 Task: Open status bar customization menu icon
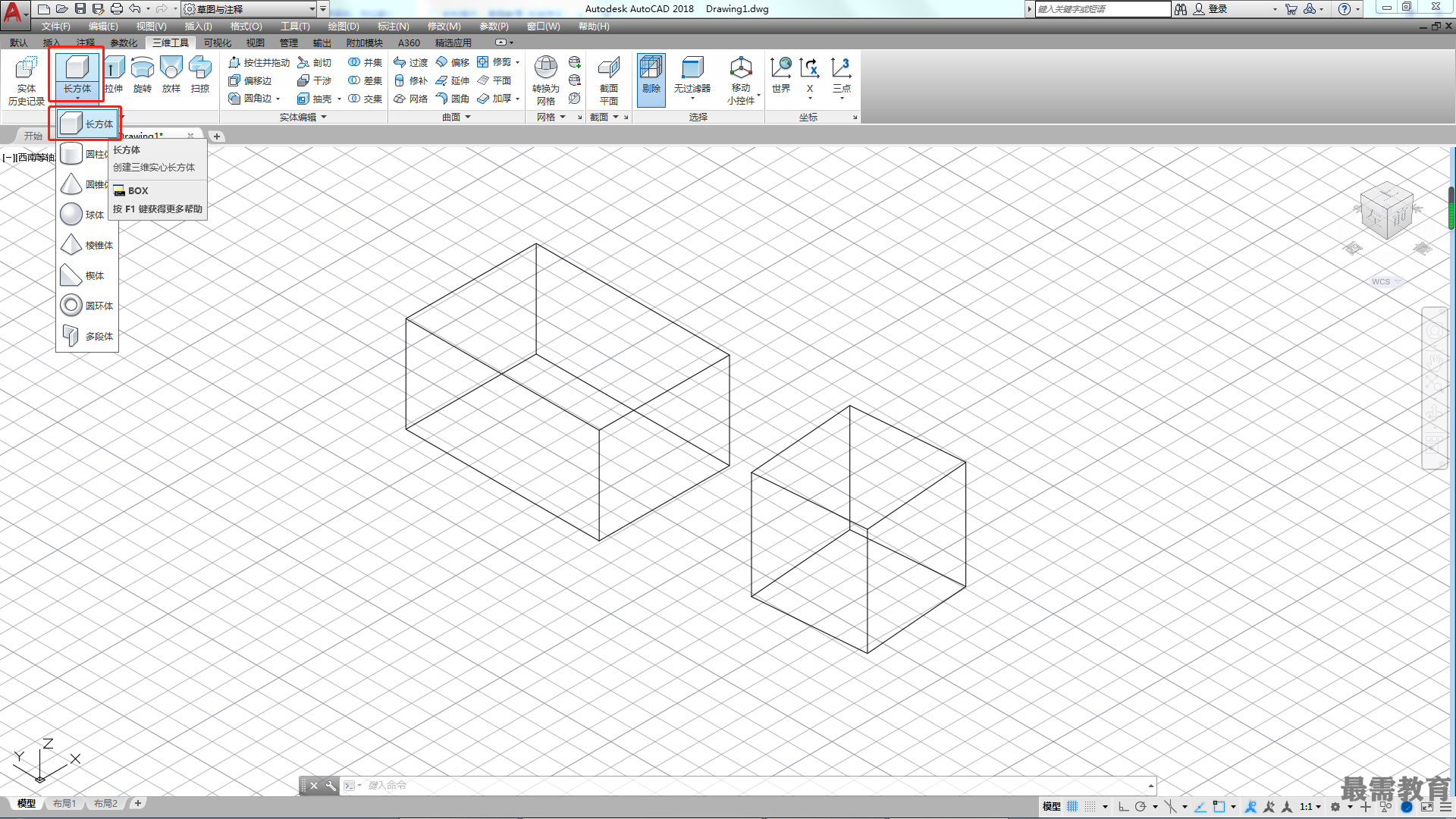(1445, 807)
